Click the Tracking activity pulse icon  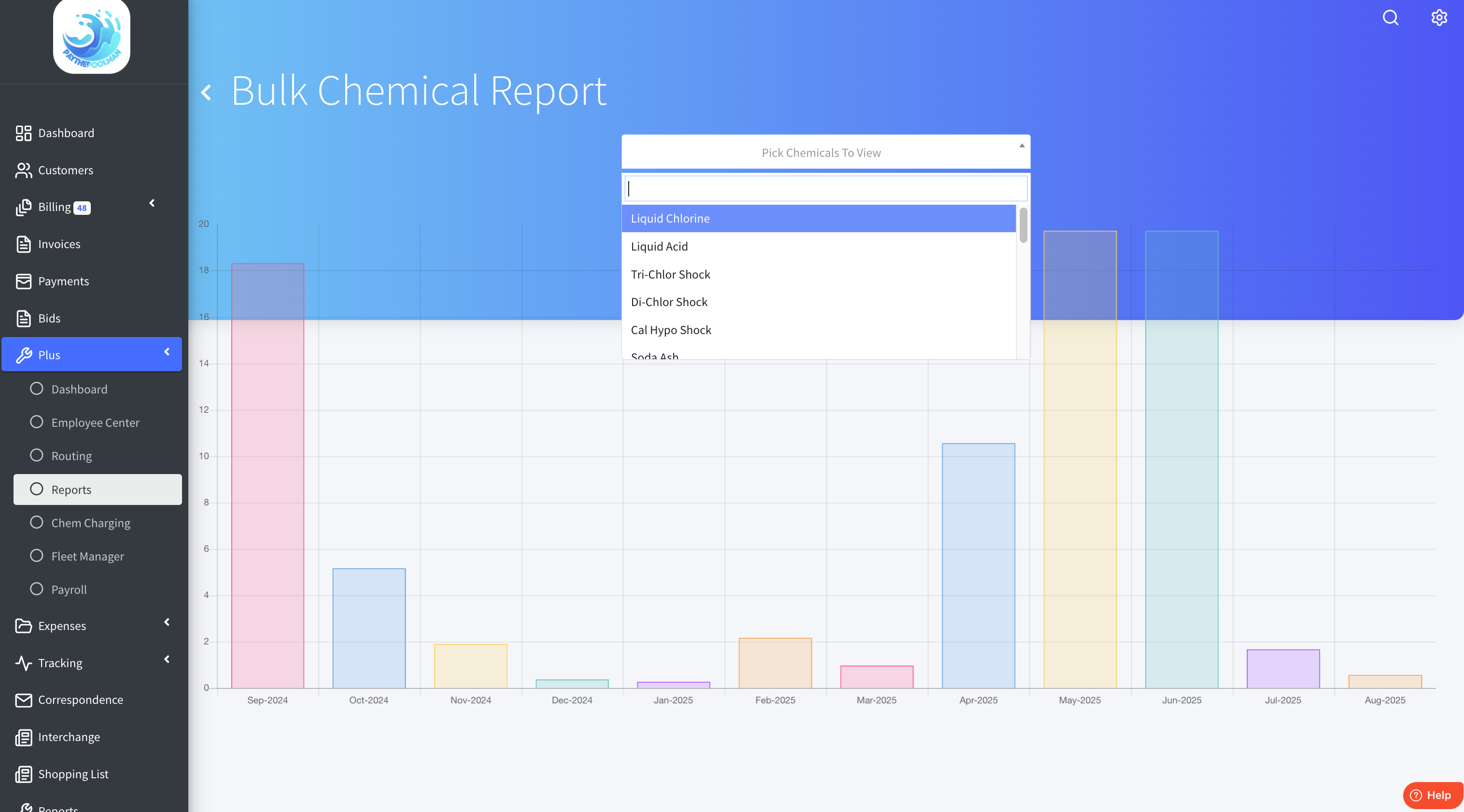[x=23, y=662]
